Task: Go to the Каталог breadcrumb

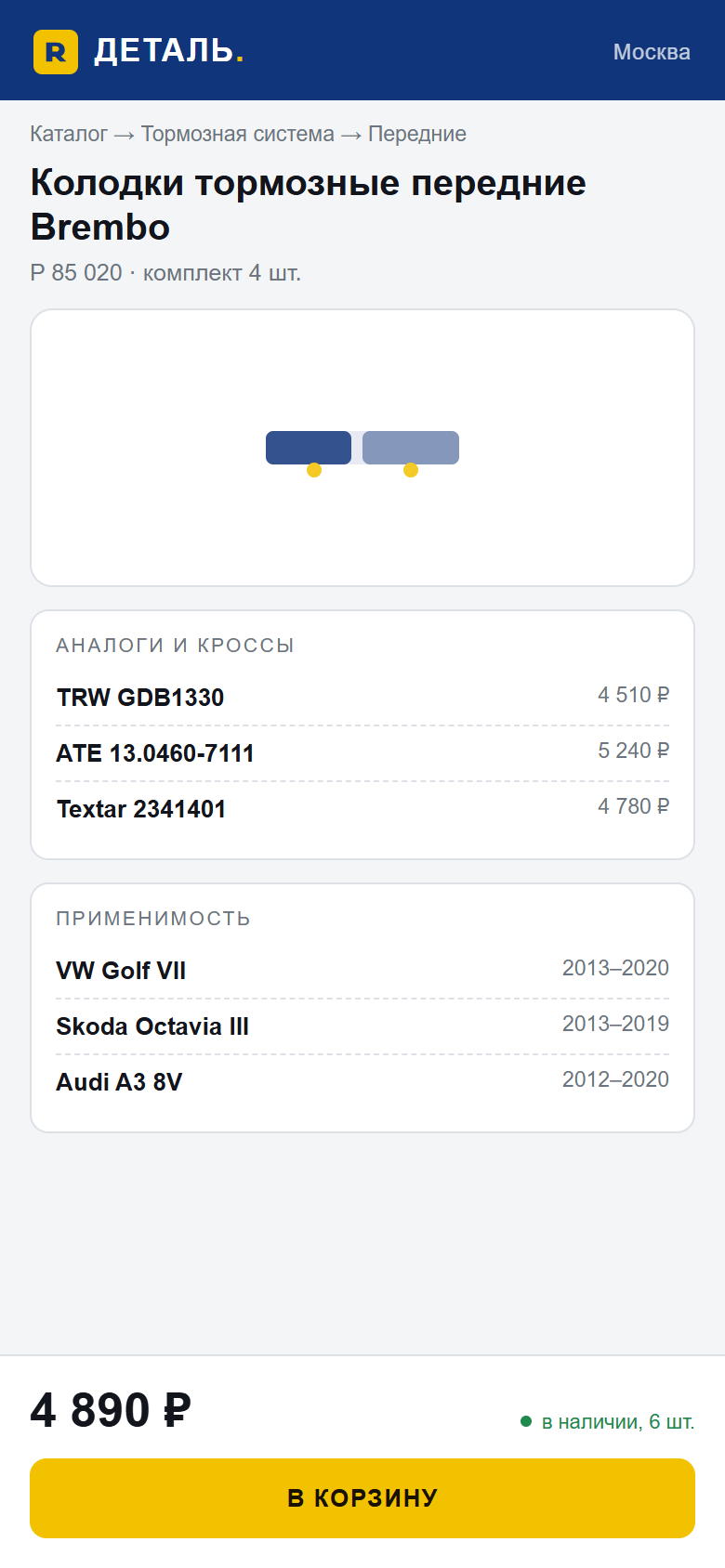Action: tap(69, 134)
